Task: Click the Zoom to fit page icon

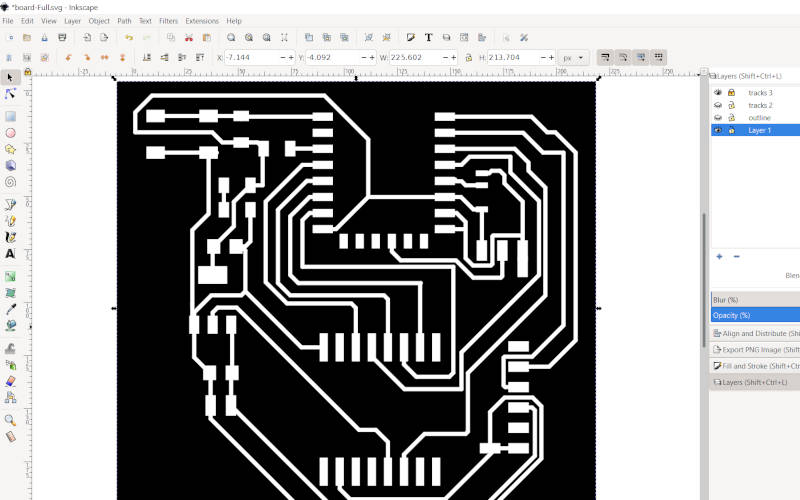Action: [x=266, y=38]
